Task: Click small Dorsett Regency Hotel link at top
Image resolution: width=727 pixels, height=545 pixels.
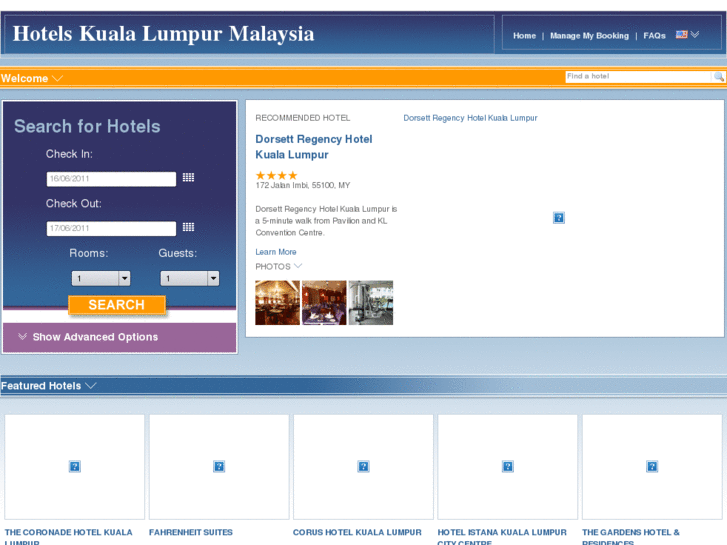Action: coord(470,118)
